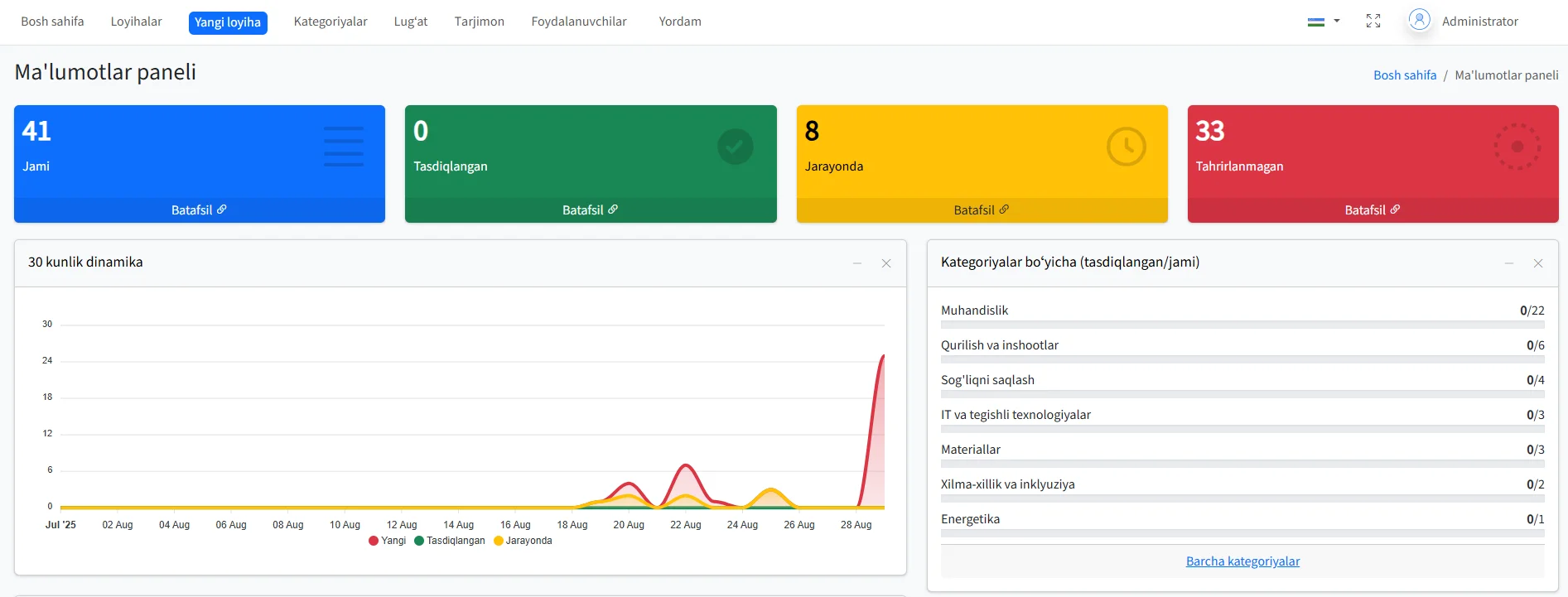Click the checkmark icon on Tasdiqlangan card
Screen dimensions: 1568x597
tap(735, 147)
